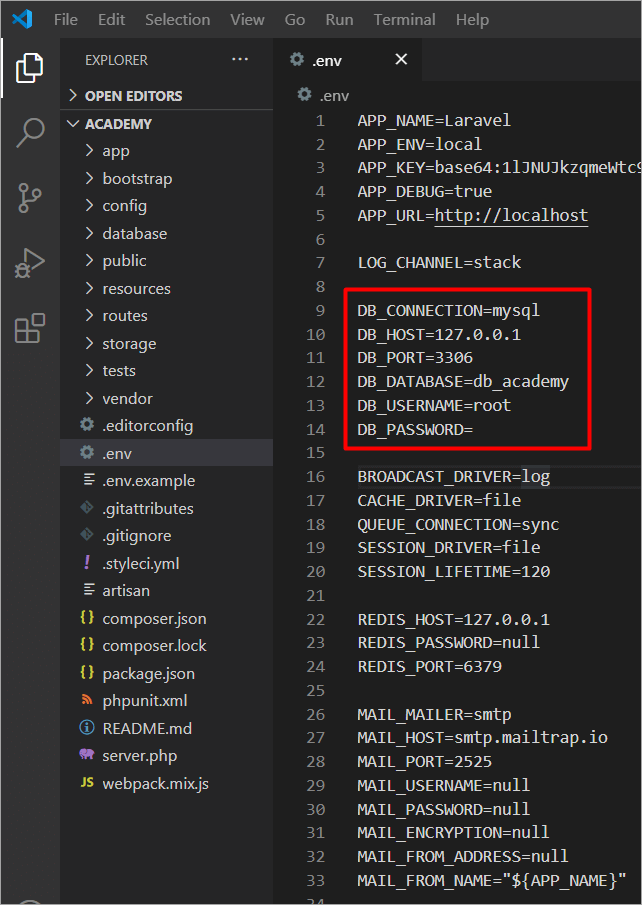This screenshot has width=642, height=905.
Task: Click exclamation icon beside .styleci.yml
Action: point(87,563)
